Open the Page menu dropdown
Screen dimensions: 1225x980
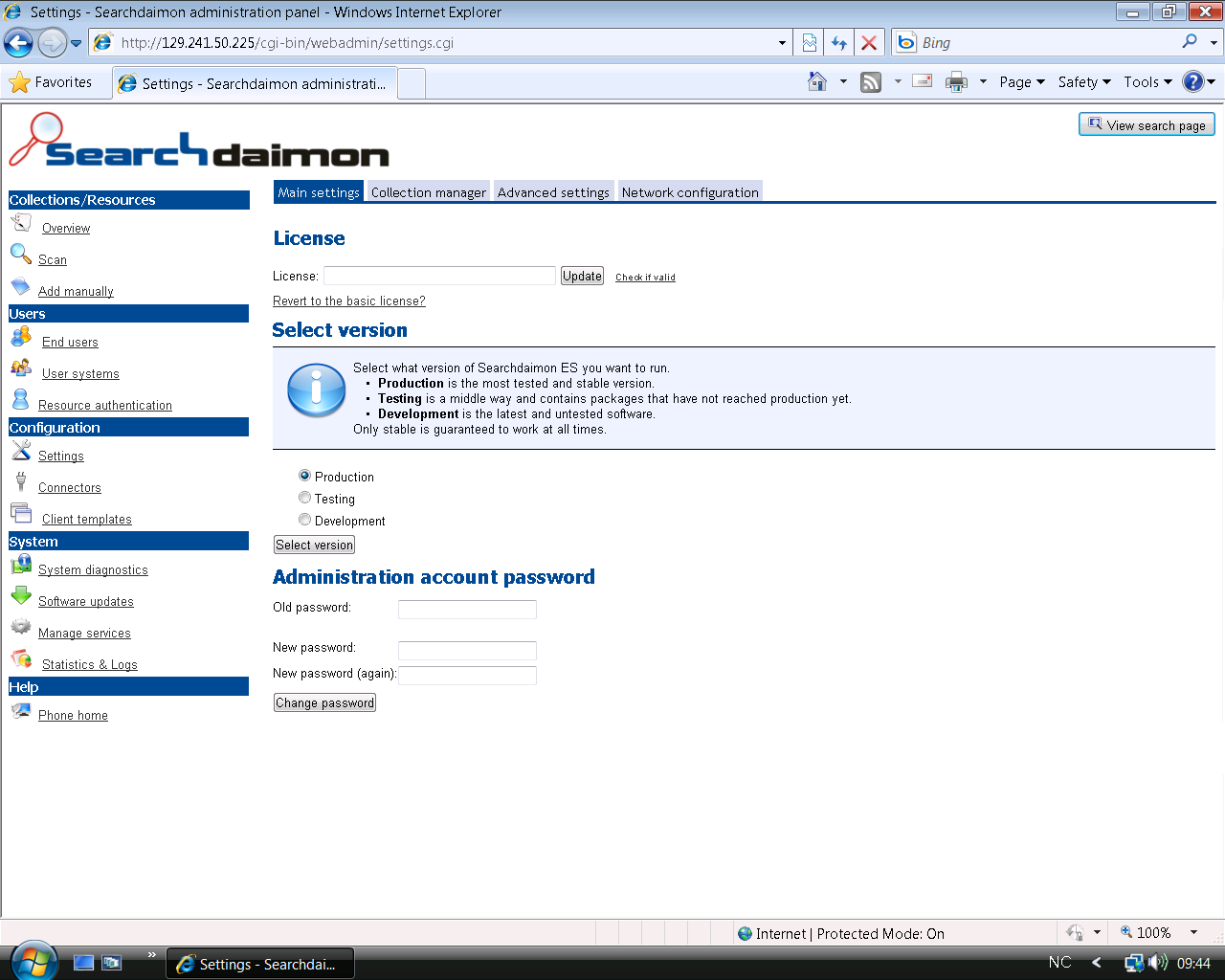coord(1022,82)
